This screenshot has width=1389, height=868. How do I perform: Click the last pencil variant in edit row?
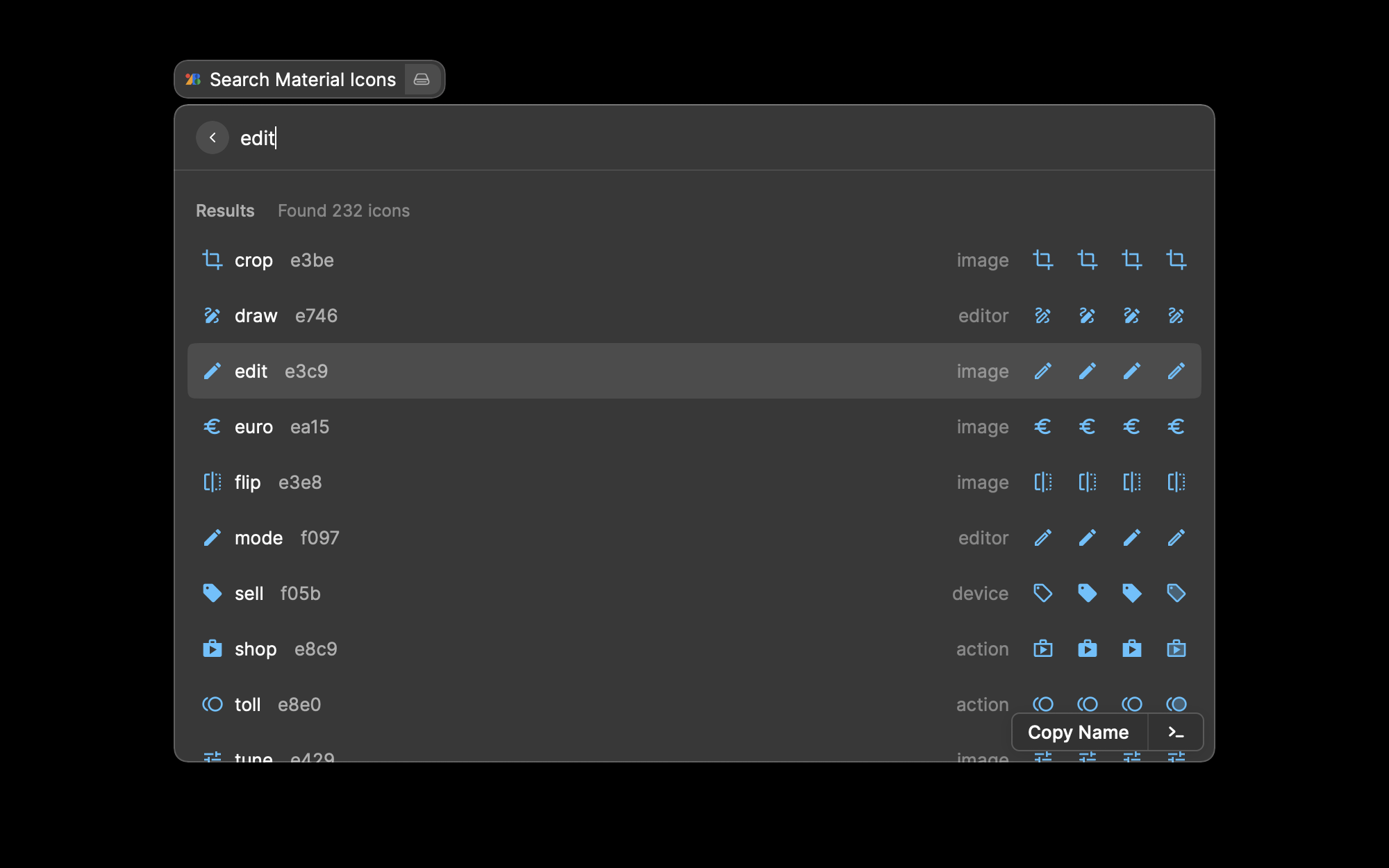pyautogui.click(x=1176, y=372)
